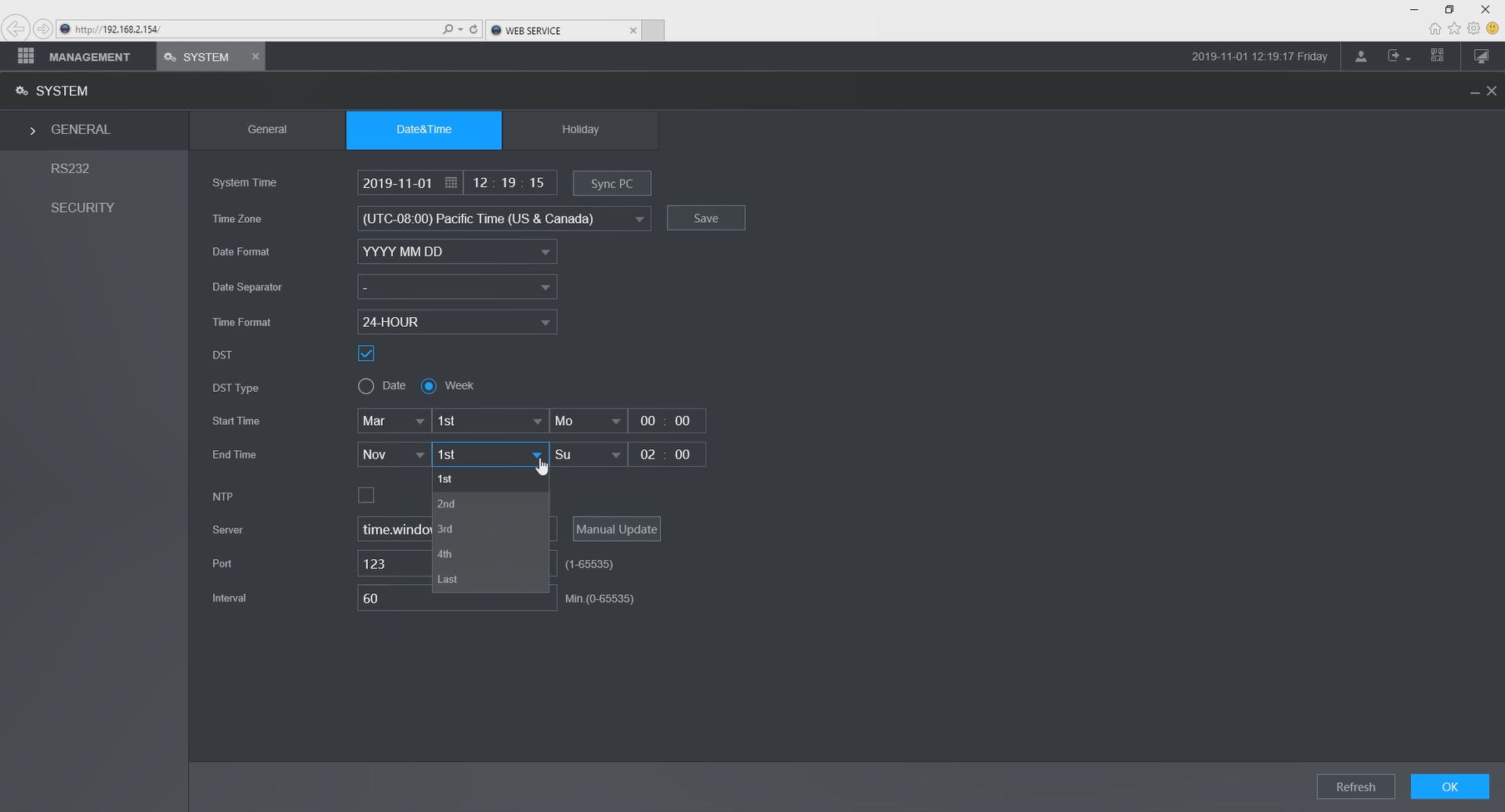Click the browser forward arrow
The height and width of the screenshot is (812, 1505).
(x=42, y=29)
